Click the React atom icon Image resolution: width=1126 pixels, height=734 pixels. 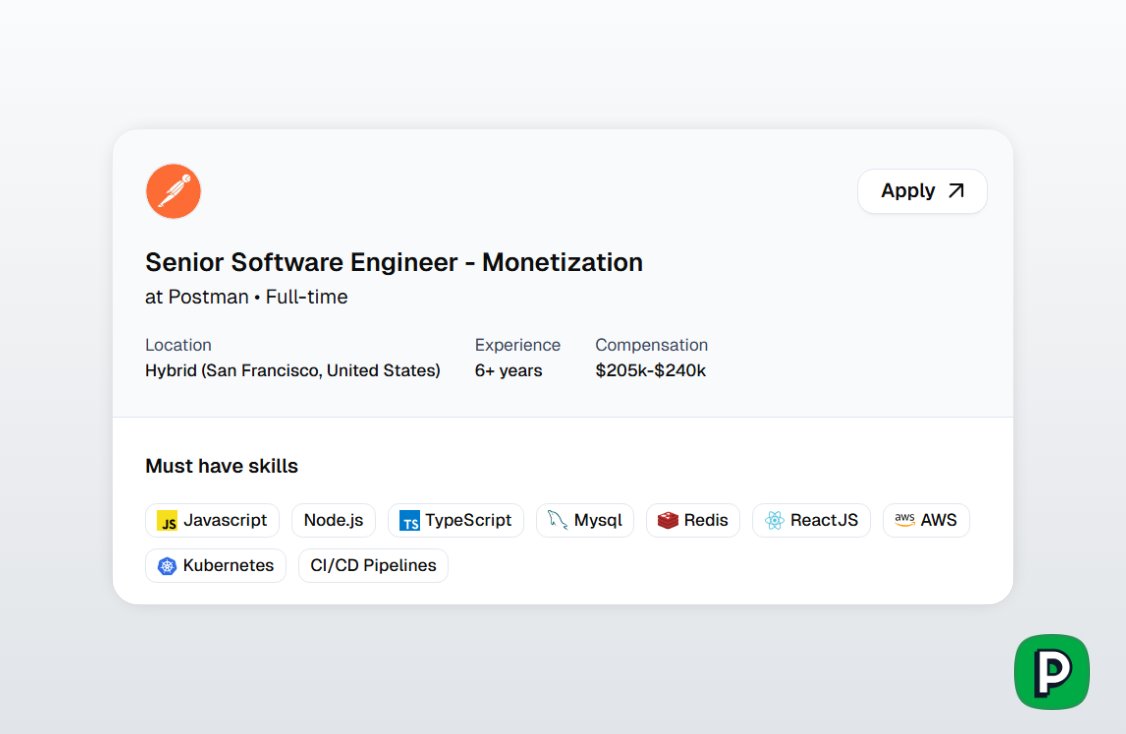774,521
